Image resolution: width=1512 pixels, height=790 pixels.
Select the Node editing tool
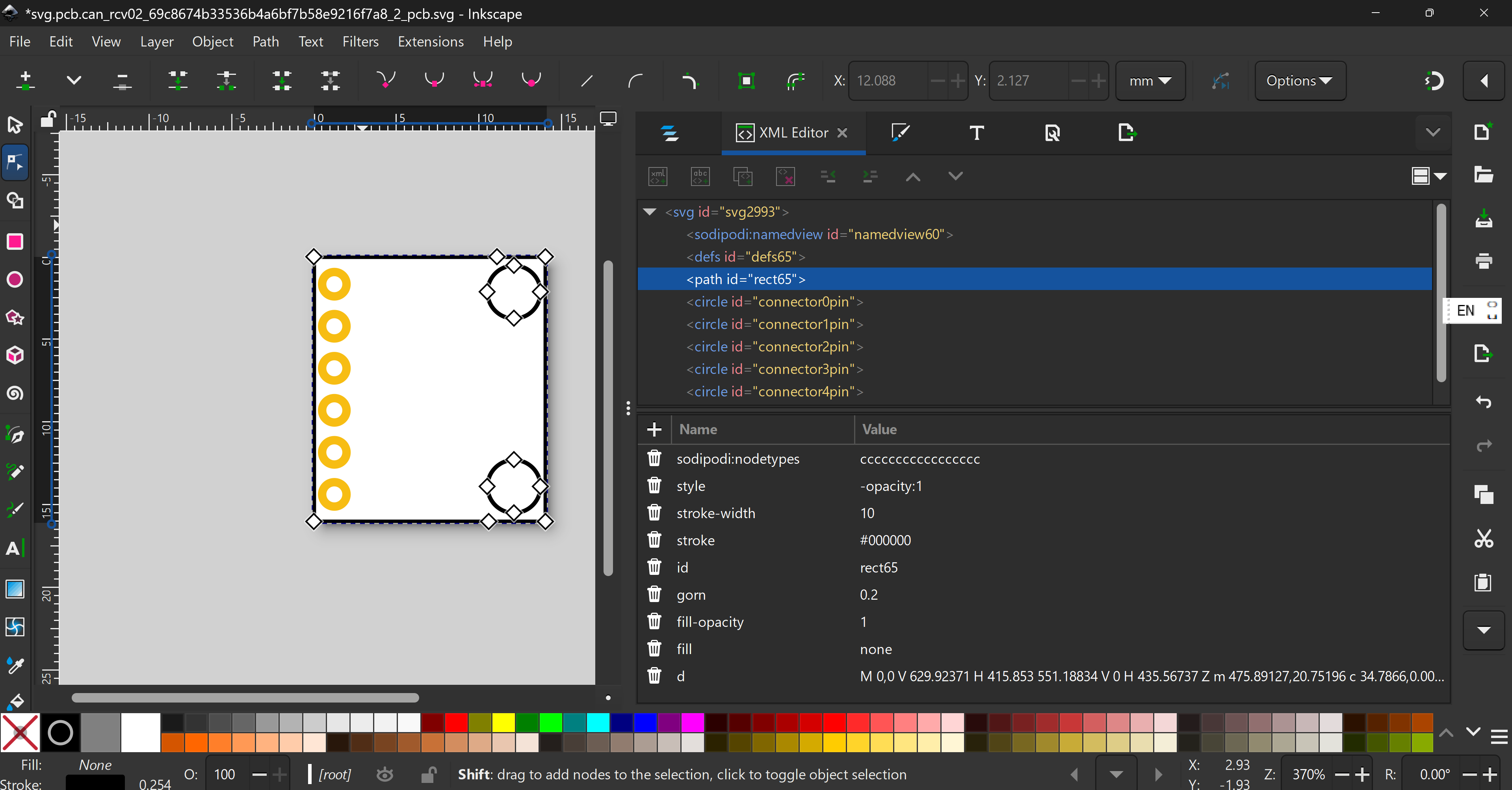coord(15,163)
